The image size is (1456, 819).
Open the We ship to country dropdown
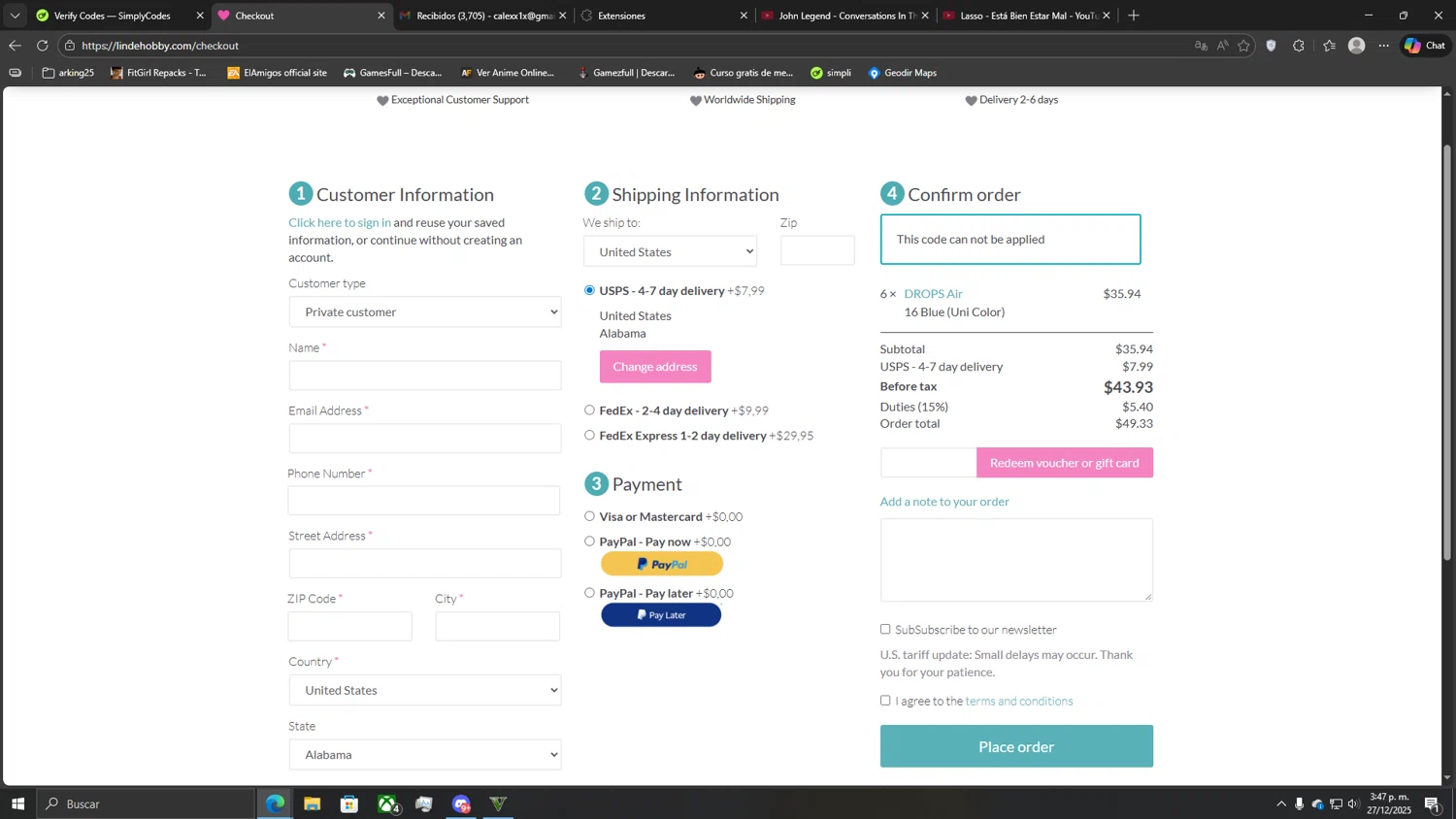tap(670, 251)
